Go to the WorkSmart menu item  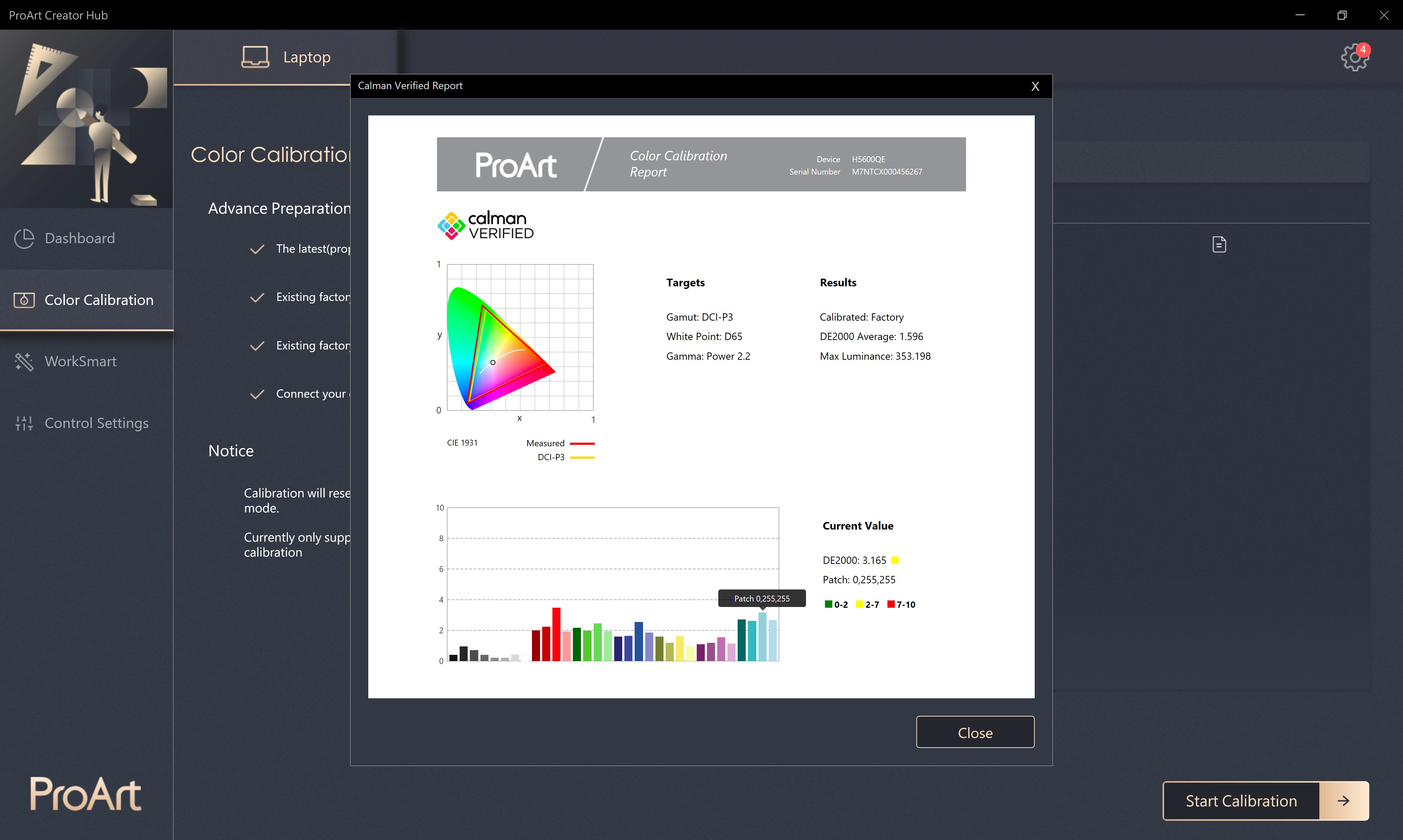(80, 361)
